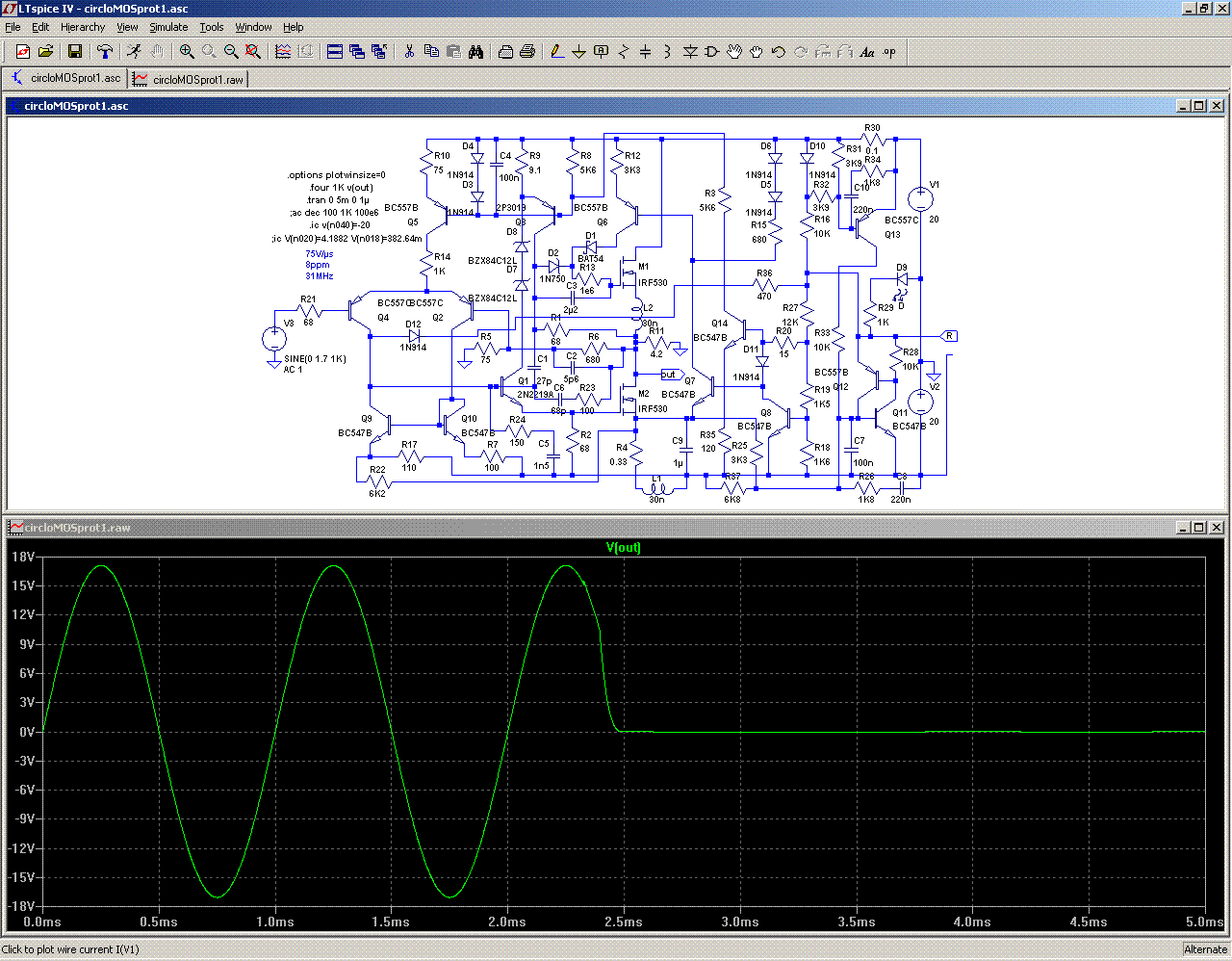This screenshot has width=1232, height=961.
Task: Open the Hierarchy menu
Action: click(x=83, y=27)
